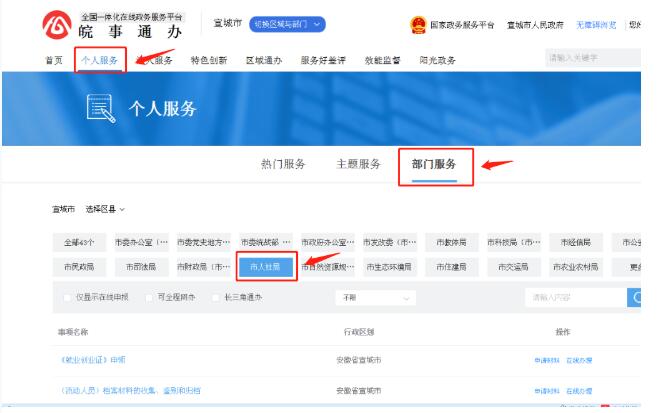This screenshot has height=413, width=657.
Task: Select the 市人社局 department button
Action: coord(266,267)
